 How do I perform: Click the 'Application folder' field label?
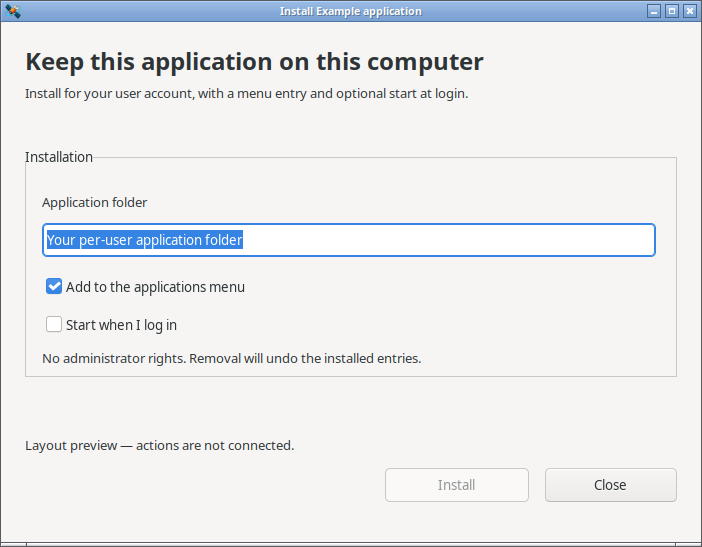pos(94,203)
